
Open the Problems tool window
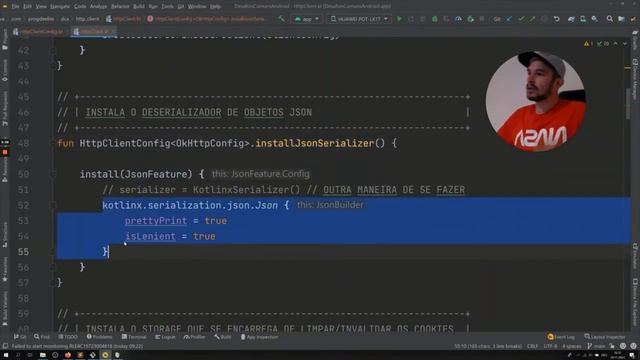[99, 337]
